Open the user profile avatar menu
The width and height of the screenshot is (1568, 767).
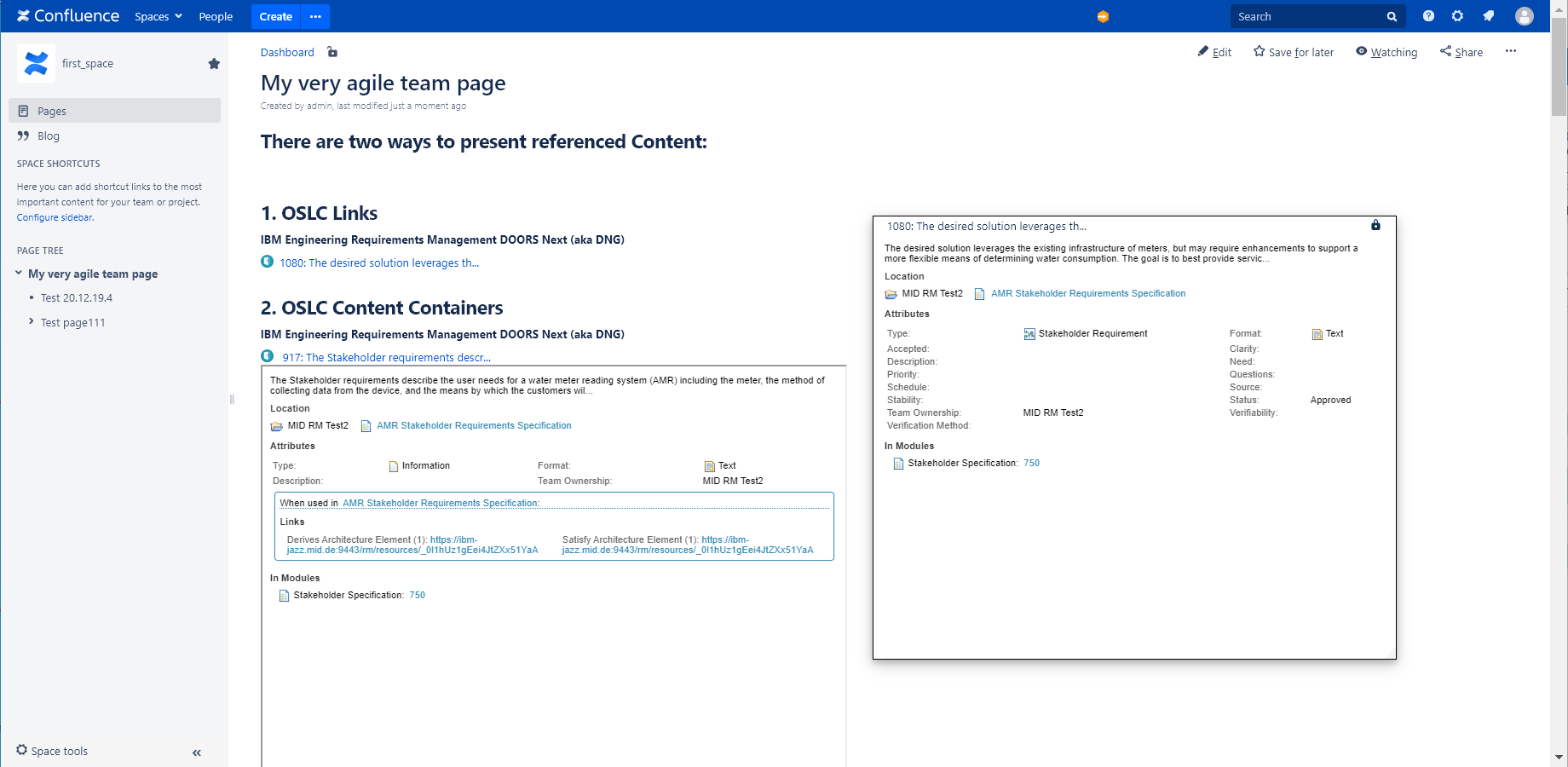(1525, 16)
